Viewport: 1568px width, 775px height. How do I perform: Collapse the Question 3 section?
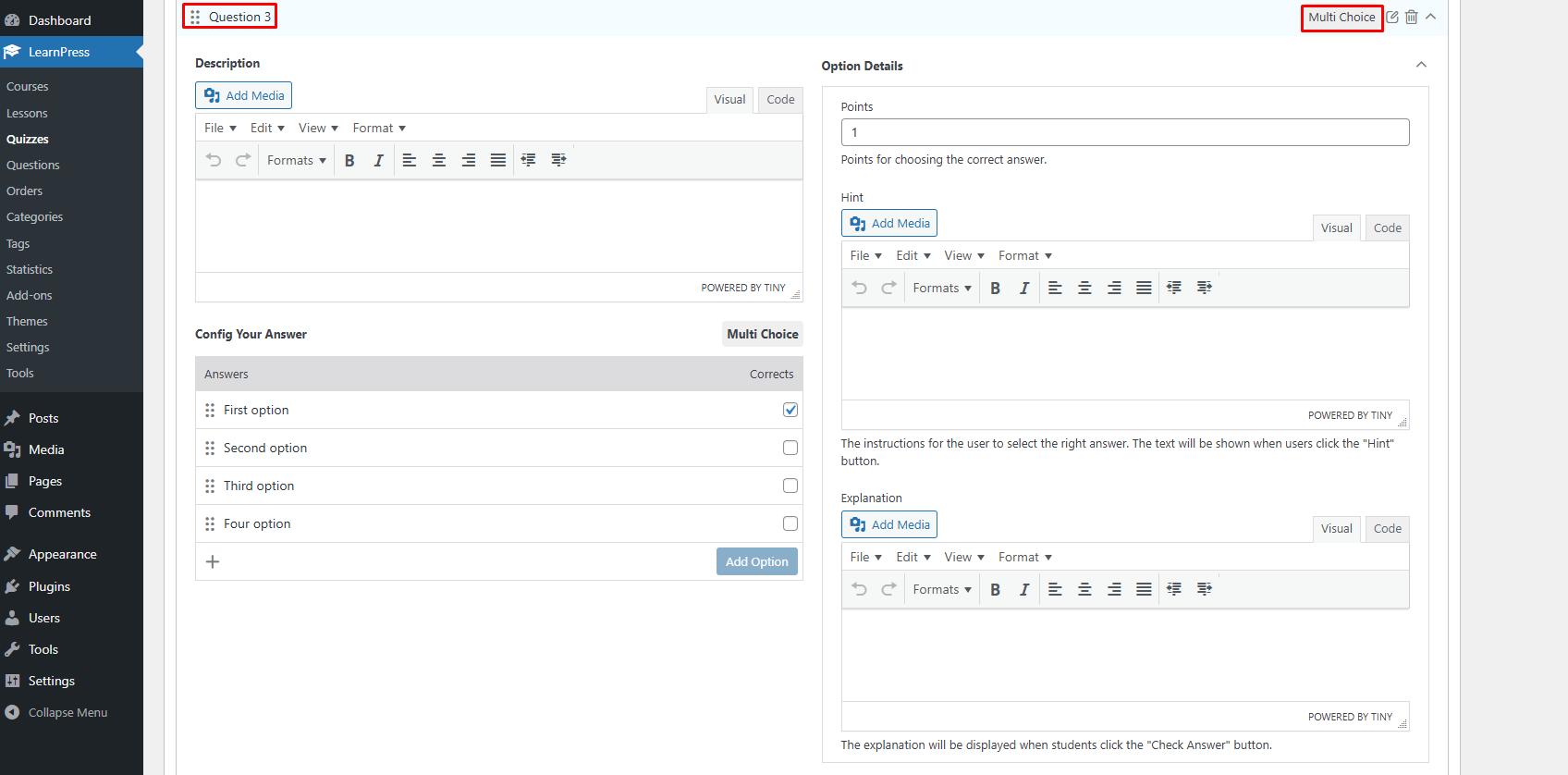pyautogui.click(x=1430, y=17)
